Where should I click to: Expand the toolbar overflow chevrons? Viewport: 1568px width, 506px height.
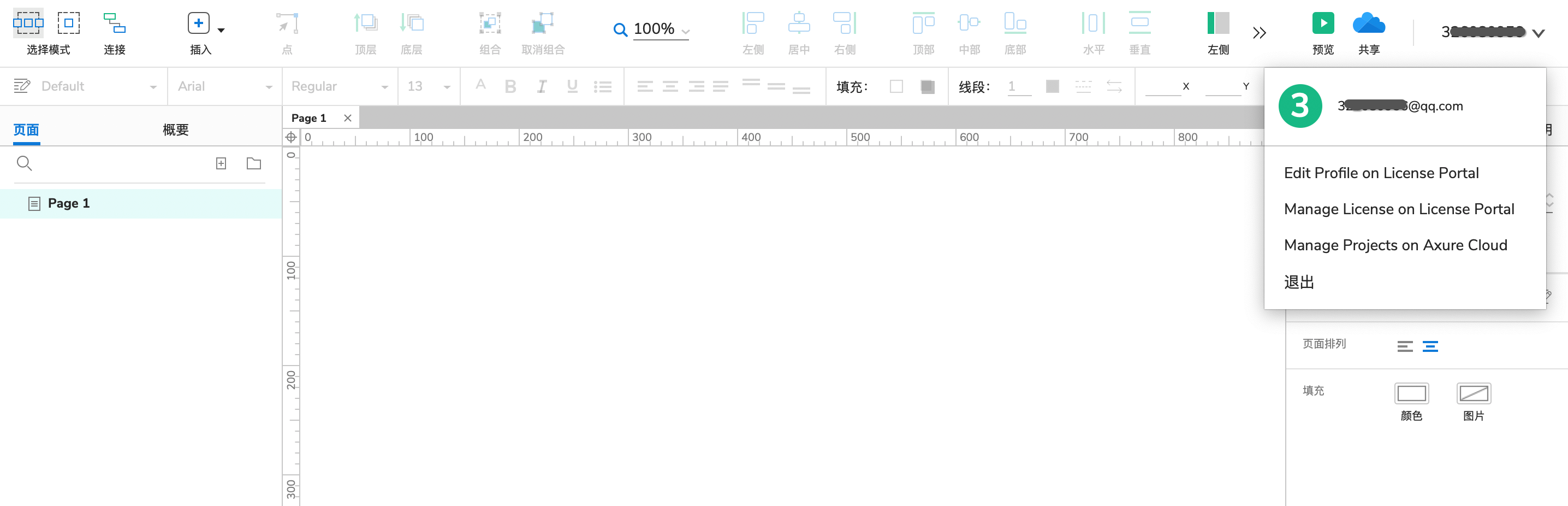click(1260, 32)
